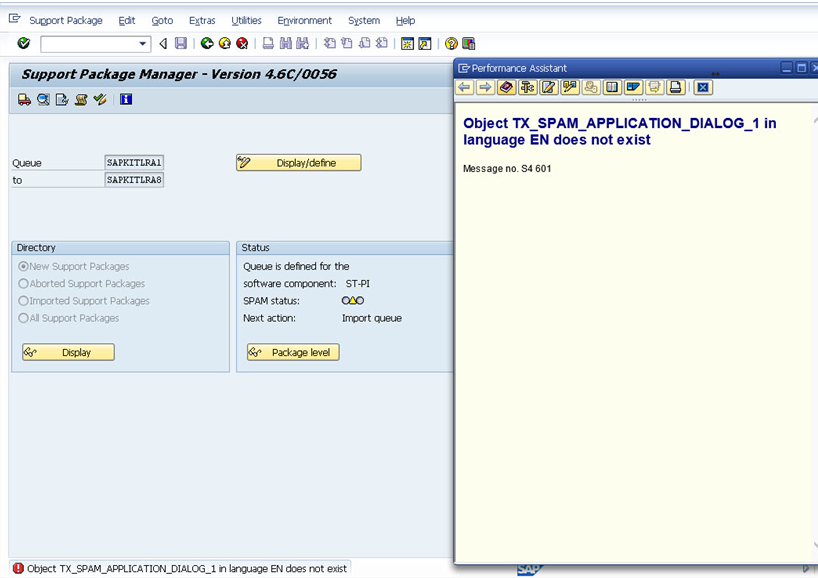The image size is (818, 578).
Task: Click the blue Information icon
Action: click(x=126, y=99)
